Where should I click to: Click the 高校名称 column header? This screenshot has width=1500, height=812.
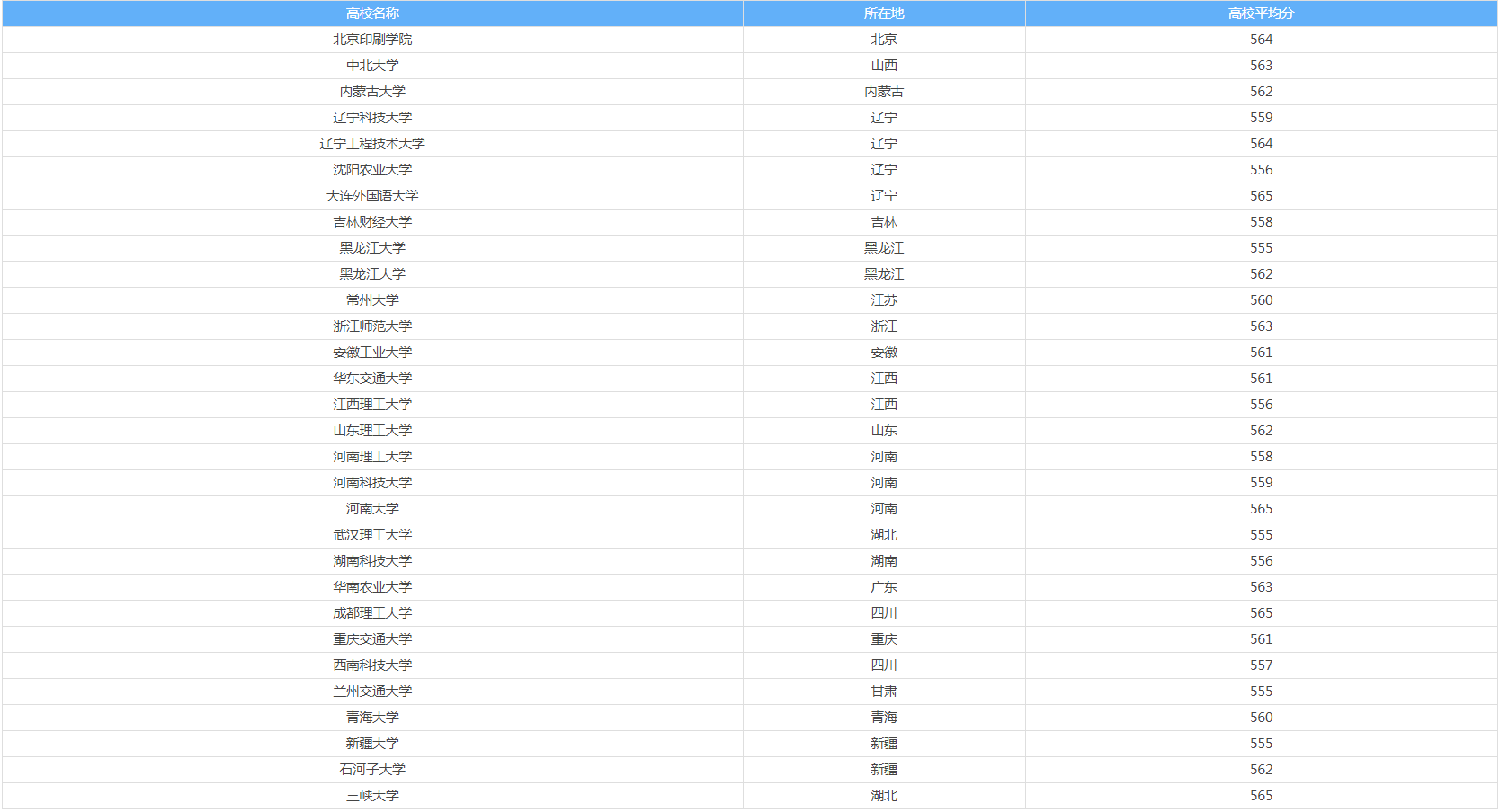(372, 13)
